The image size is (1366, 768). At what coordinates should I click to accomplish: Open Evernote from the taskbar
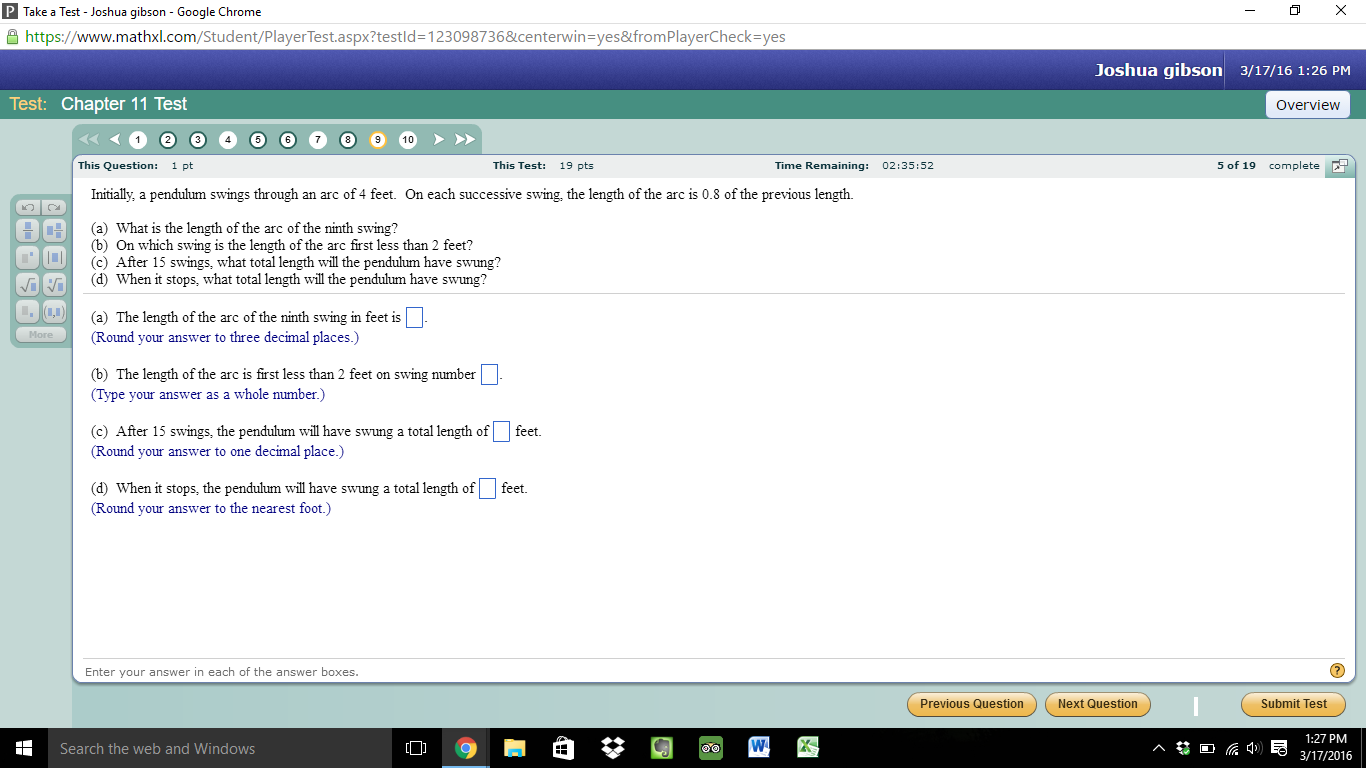662,748
